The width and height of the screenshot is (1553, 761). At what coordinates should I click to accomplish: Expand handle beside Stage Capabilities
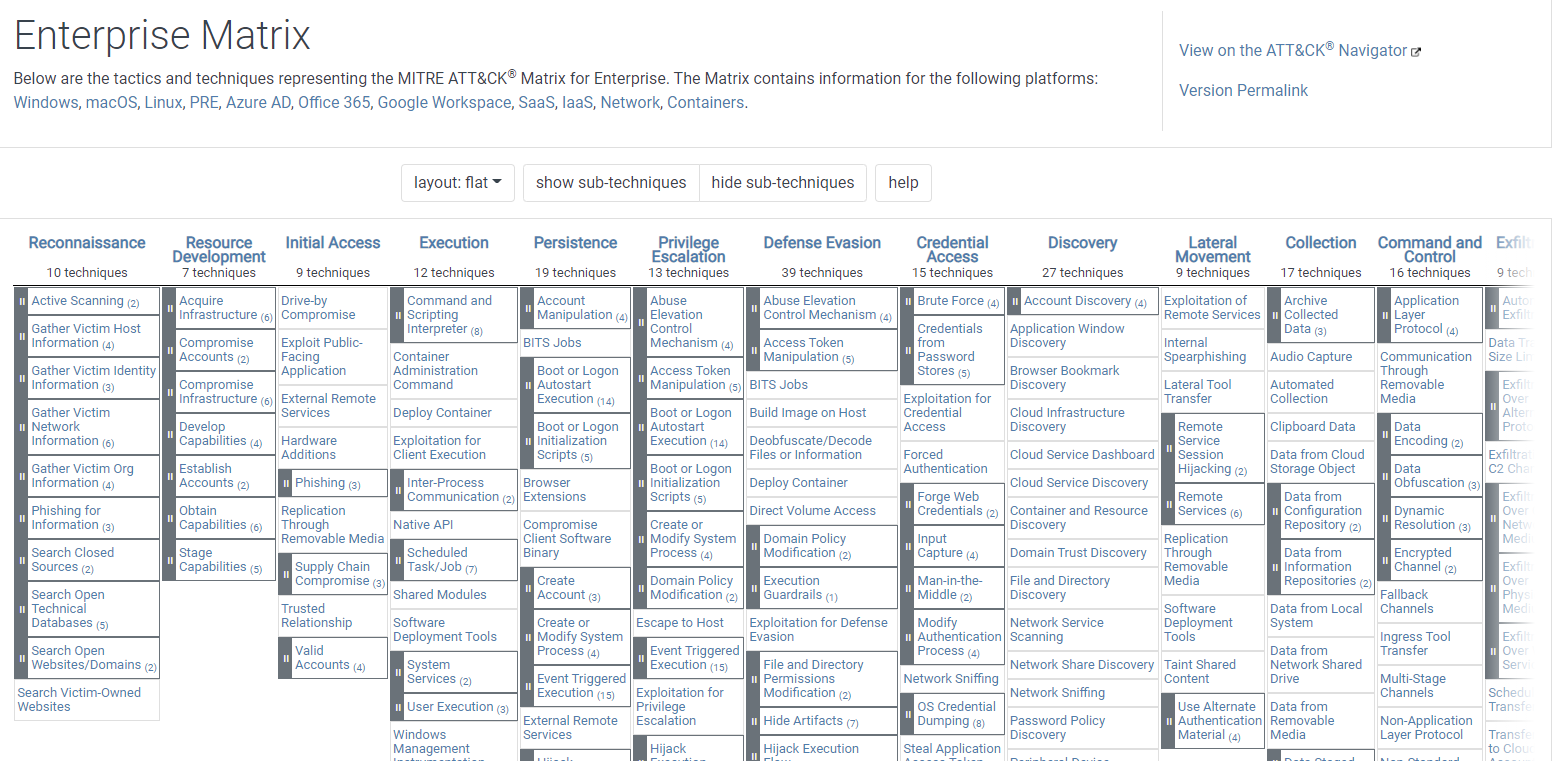[169, 560]
